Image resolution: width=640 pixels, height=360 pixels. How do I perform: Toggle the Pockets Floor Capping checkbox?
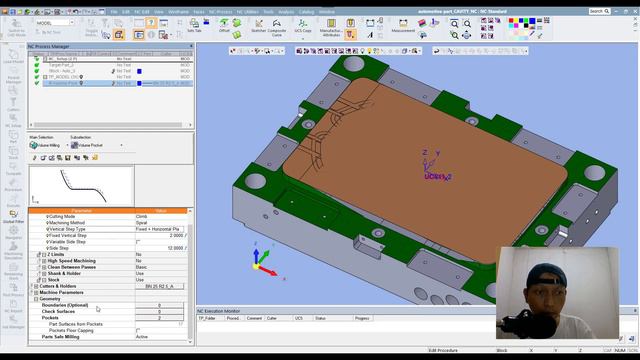(x=138, y=330)
